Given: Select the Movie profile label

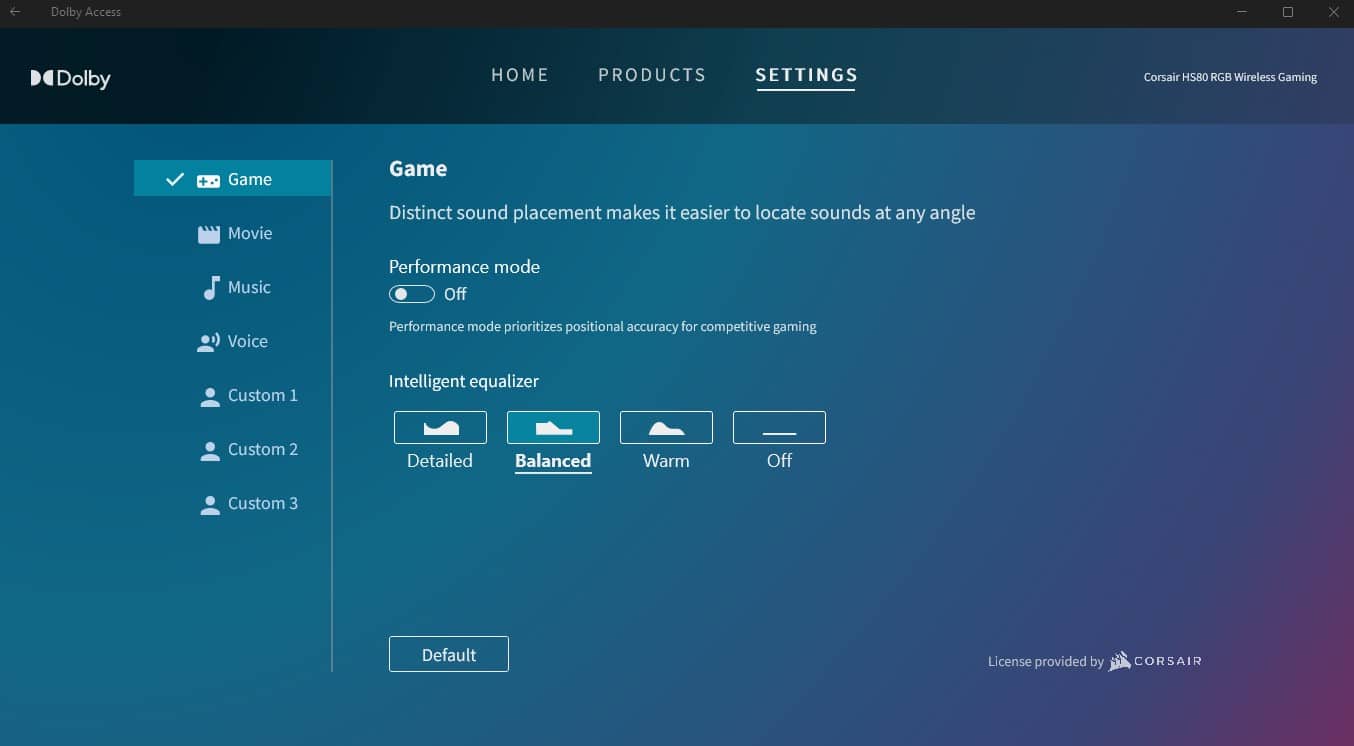Looking at the screenshot, I should pyautogui.click(x=250, y=233).
